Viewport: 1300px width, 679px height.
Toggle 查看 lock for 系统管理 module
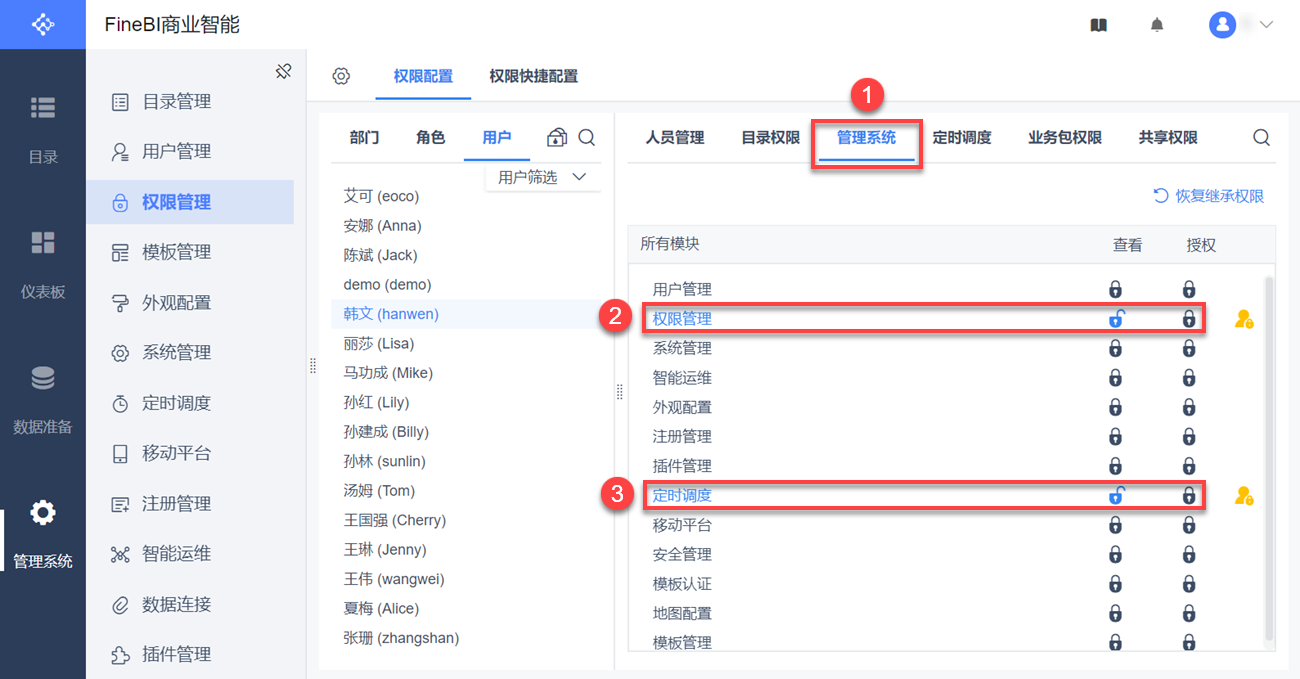(x=1116, y=349)
